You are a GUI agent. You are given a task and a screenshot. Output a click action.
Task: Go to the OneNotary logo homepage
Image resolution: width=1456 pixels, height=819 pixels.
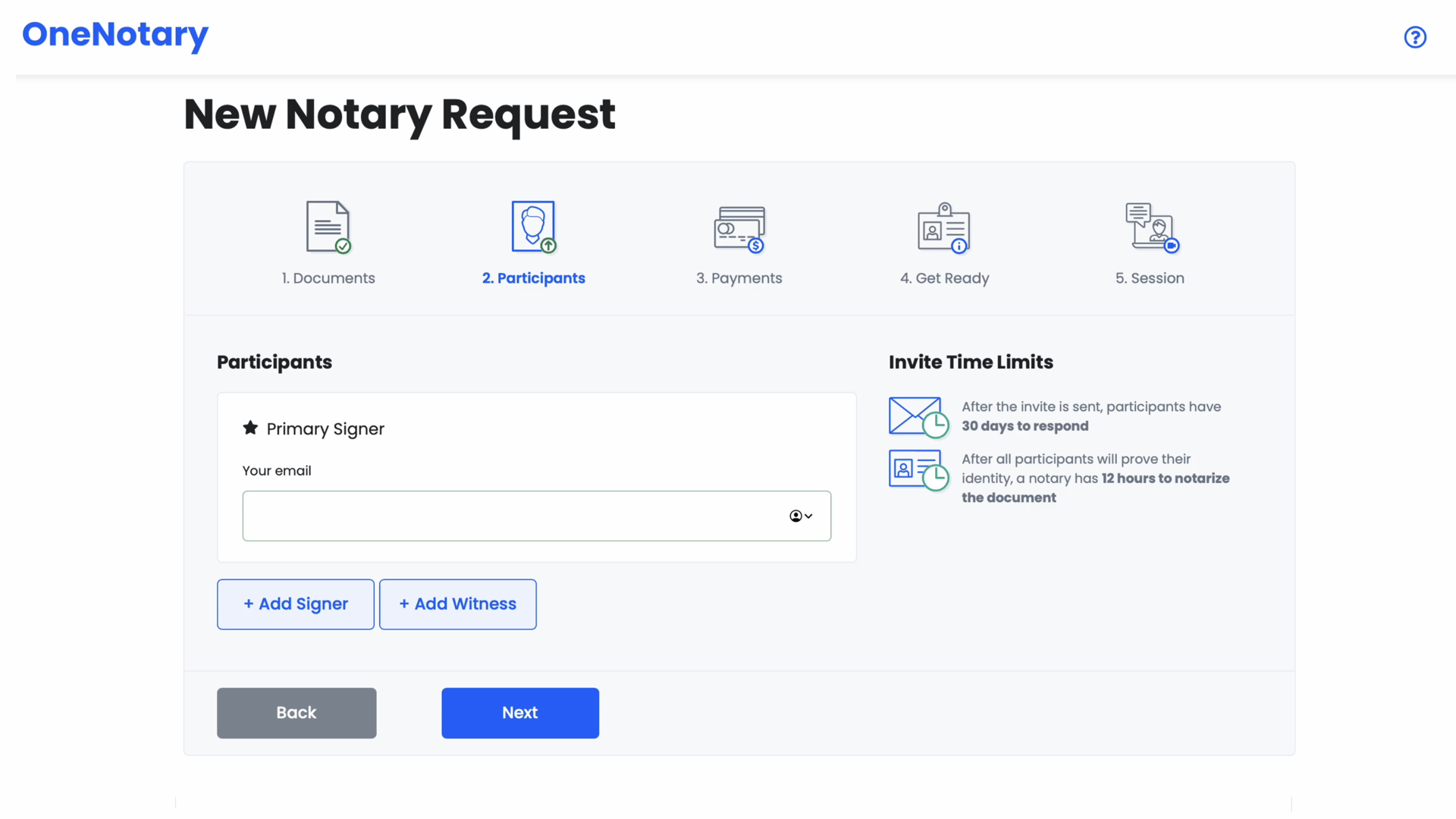115,35
